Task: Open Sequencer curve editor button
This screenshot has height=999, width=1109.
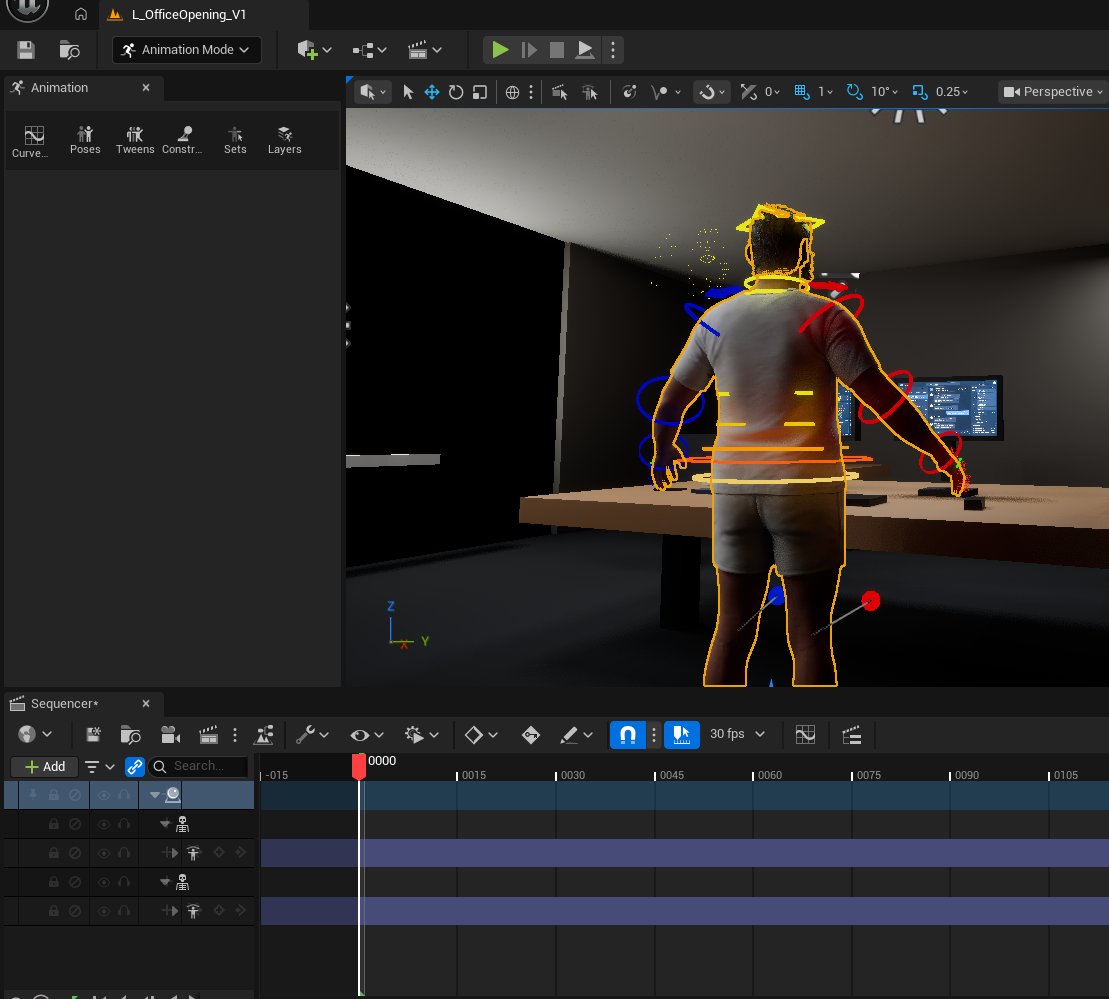Action: 805,734
